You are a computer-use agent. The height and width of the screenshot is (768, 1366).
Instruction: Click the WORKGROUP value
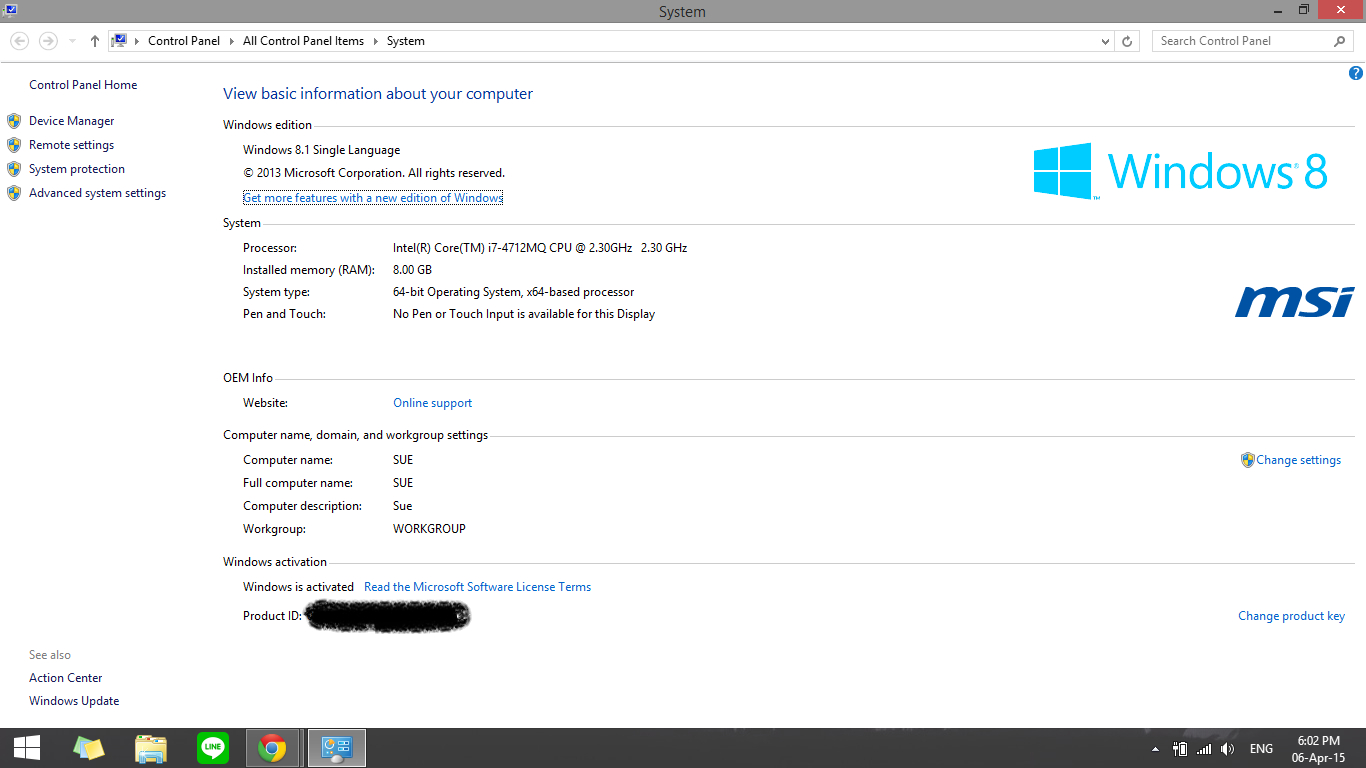pos(429,529)
